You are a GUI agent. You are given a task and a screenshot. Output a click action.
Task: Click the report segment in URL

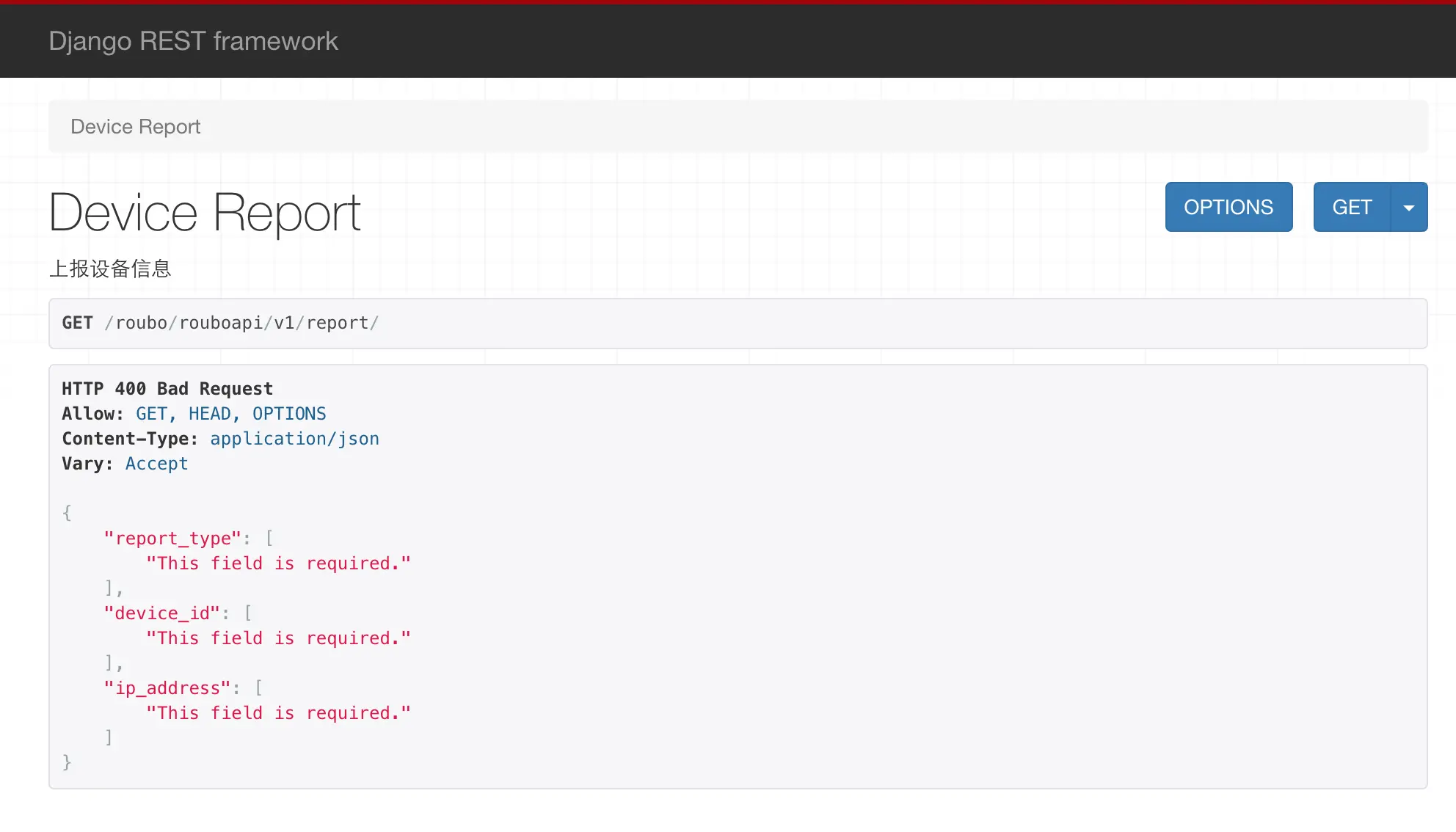pyautogui.click(x=337, y=324)
